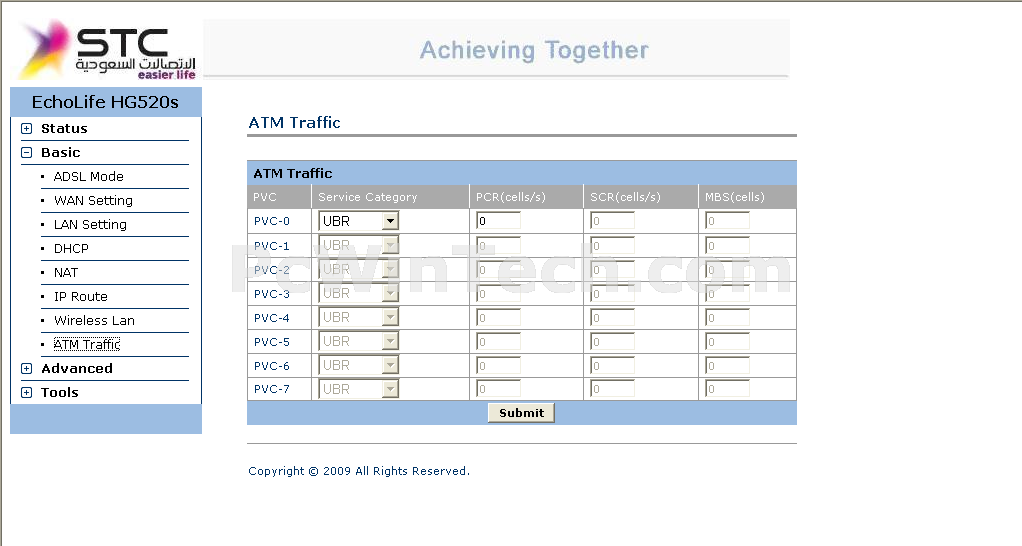Open PVC-2 Service Category dropdown

[358, 269]
